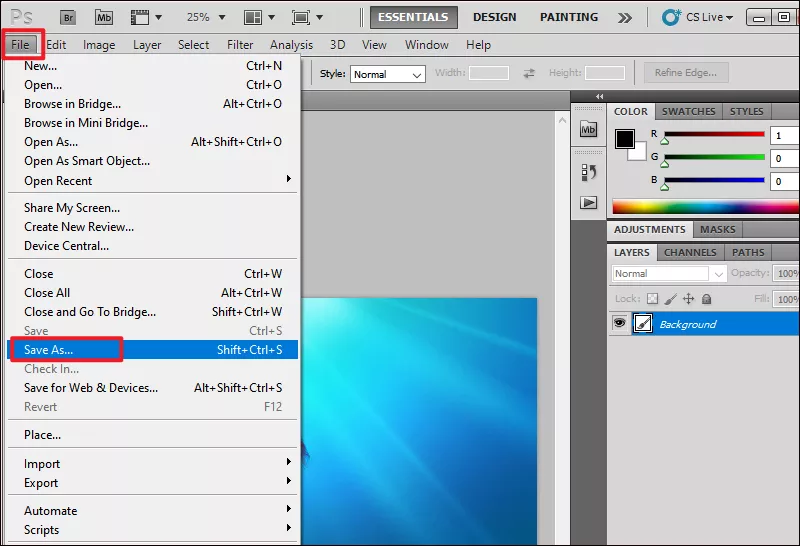
Task: Toggle Lock all padlock icon
Action: (x=707, y=299)
